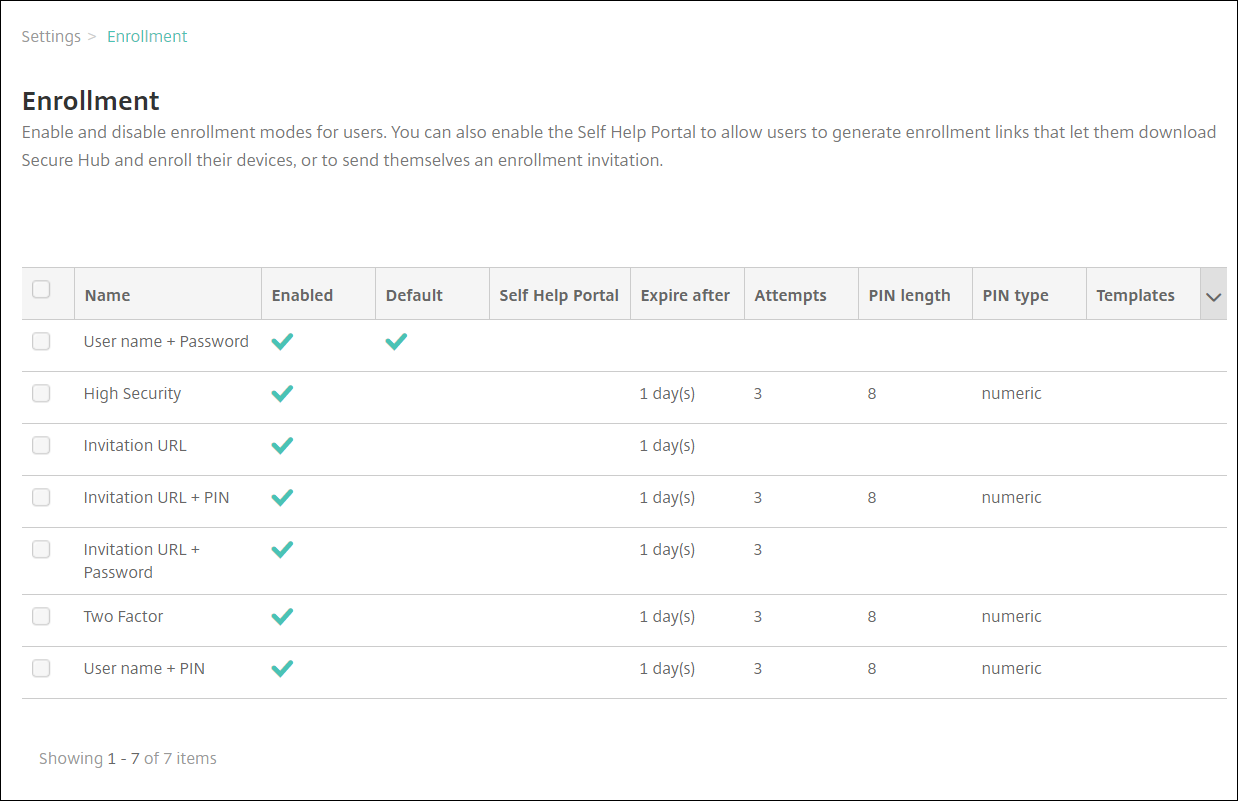The image size is (1238, 801).
Task: Select the High Security row checkbox
Action: point(41,394)
